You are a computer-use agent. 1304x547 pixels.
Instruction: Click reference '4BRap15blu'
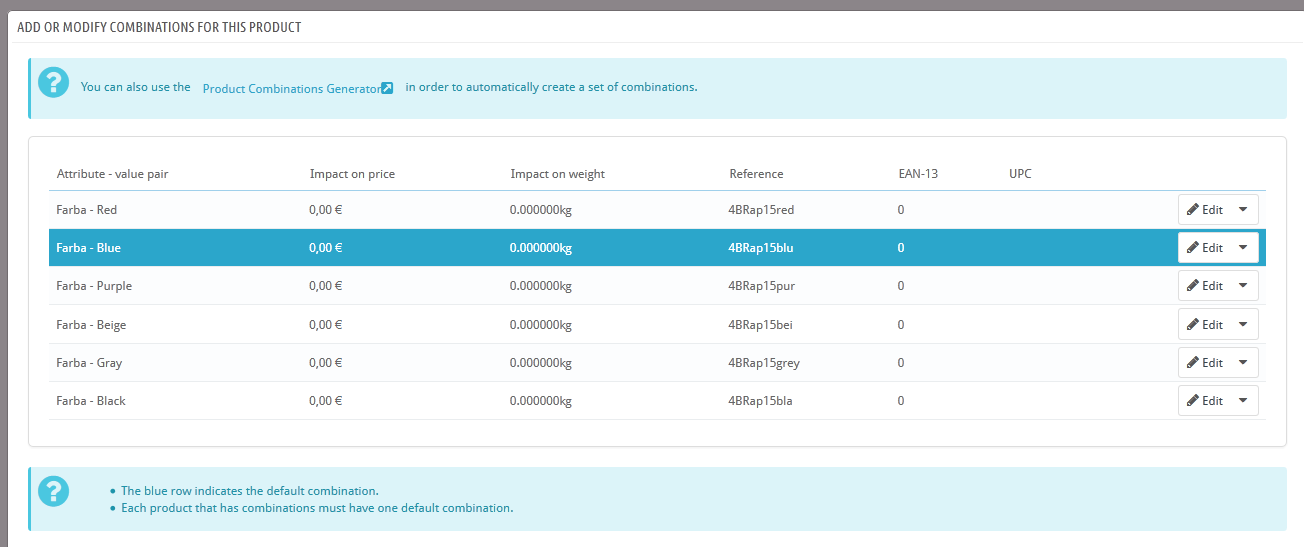(761, 248)
